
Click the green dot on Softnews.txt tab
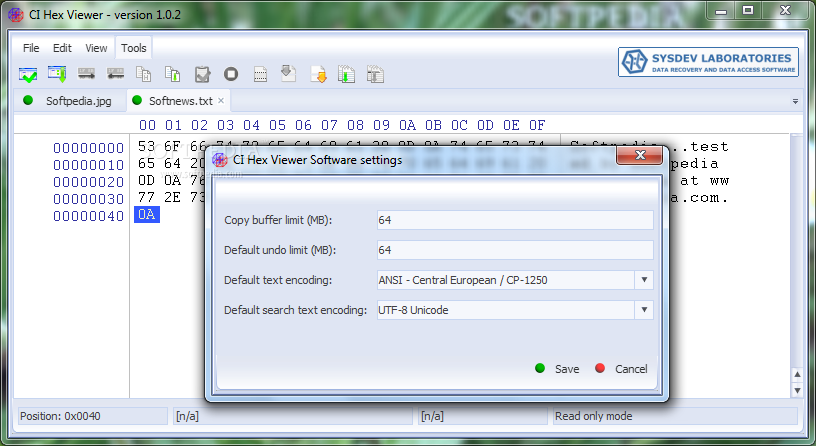click(x=137, y=100)
